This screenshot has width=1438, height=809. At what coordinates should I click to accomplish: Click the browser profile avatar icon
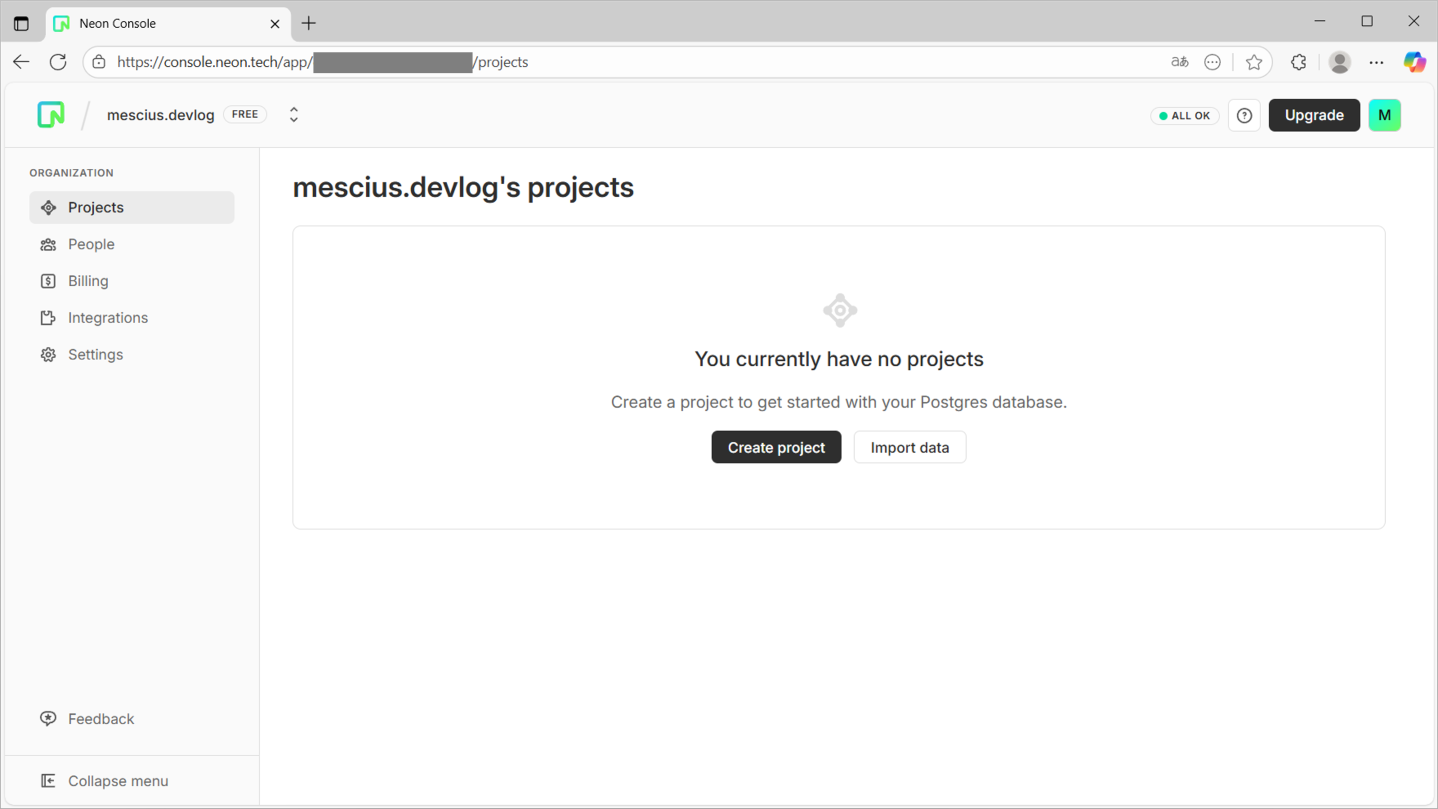(1340, 62)
